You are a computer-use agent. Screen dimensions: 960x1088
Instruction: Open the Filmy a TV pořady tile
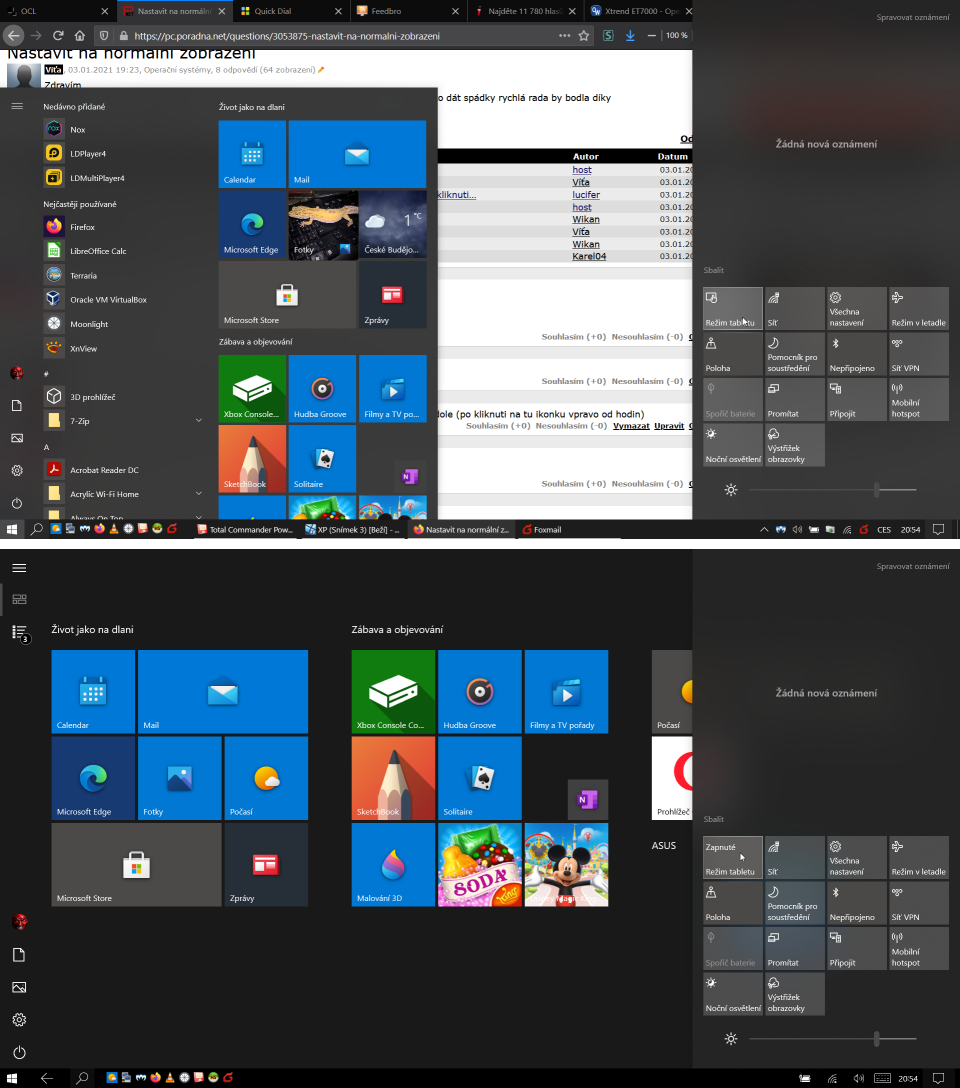point(567,692)
